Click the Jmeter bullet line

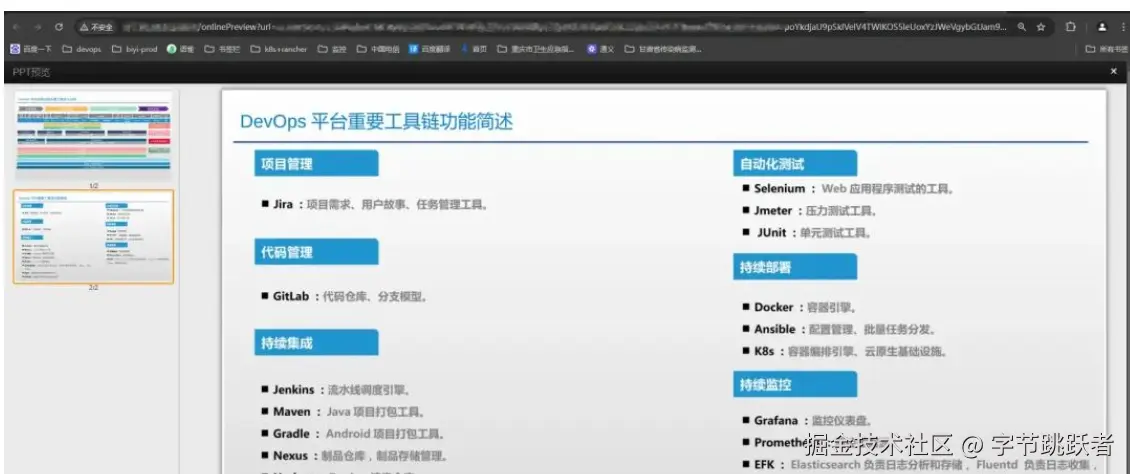(809, 211)
